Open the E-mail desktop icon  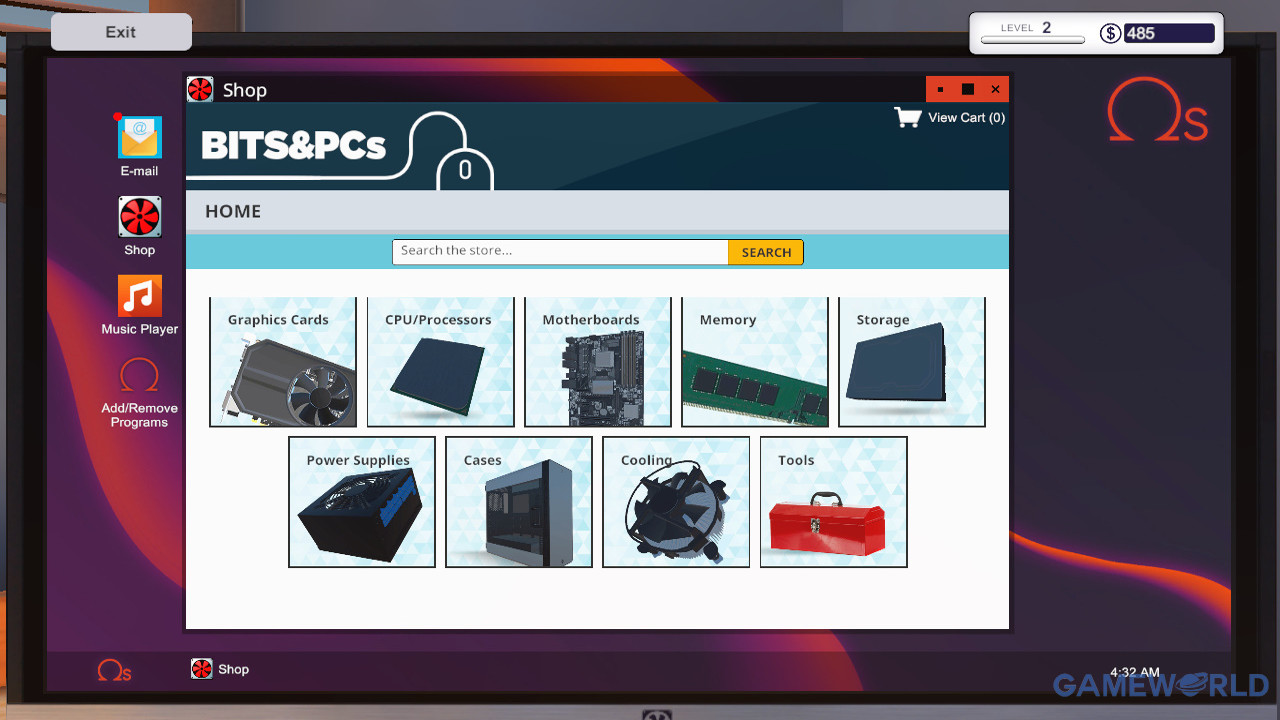tap(139, 139)
